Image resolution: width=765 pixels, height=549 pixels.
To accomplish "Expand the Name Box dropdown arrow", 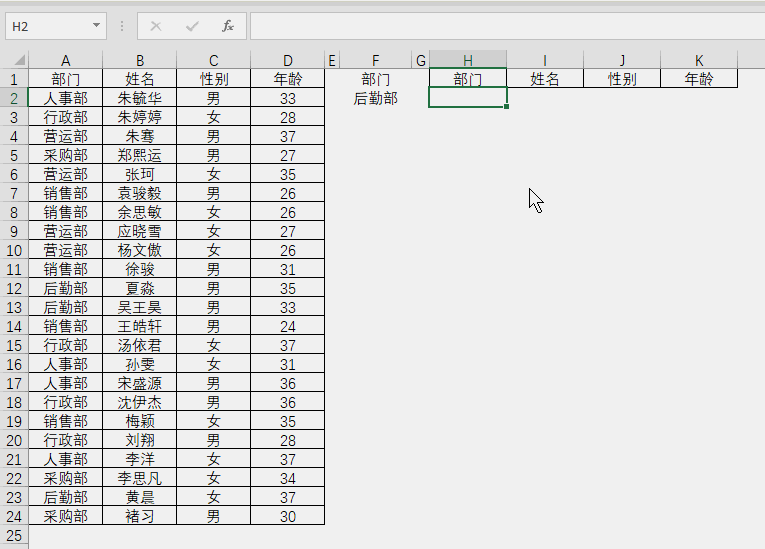I will (x=96, y=25).
